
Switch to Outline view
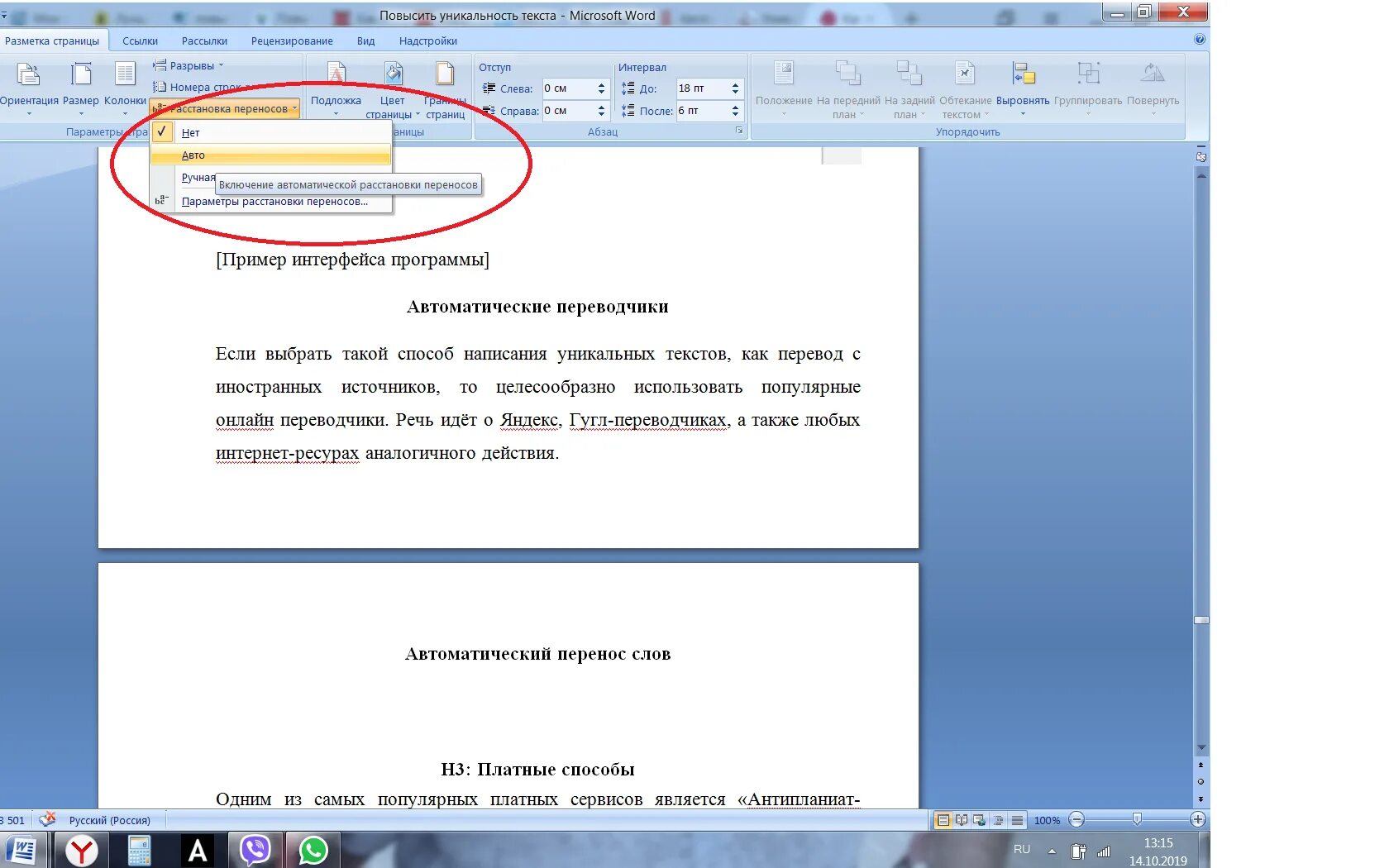[998, 820]
